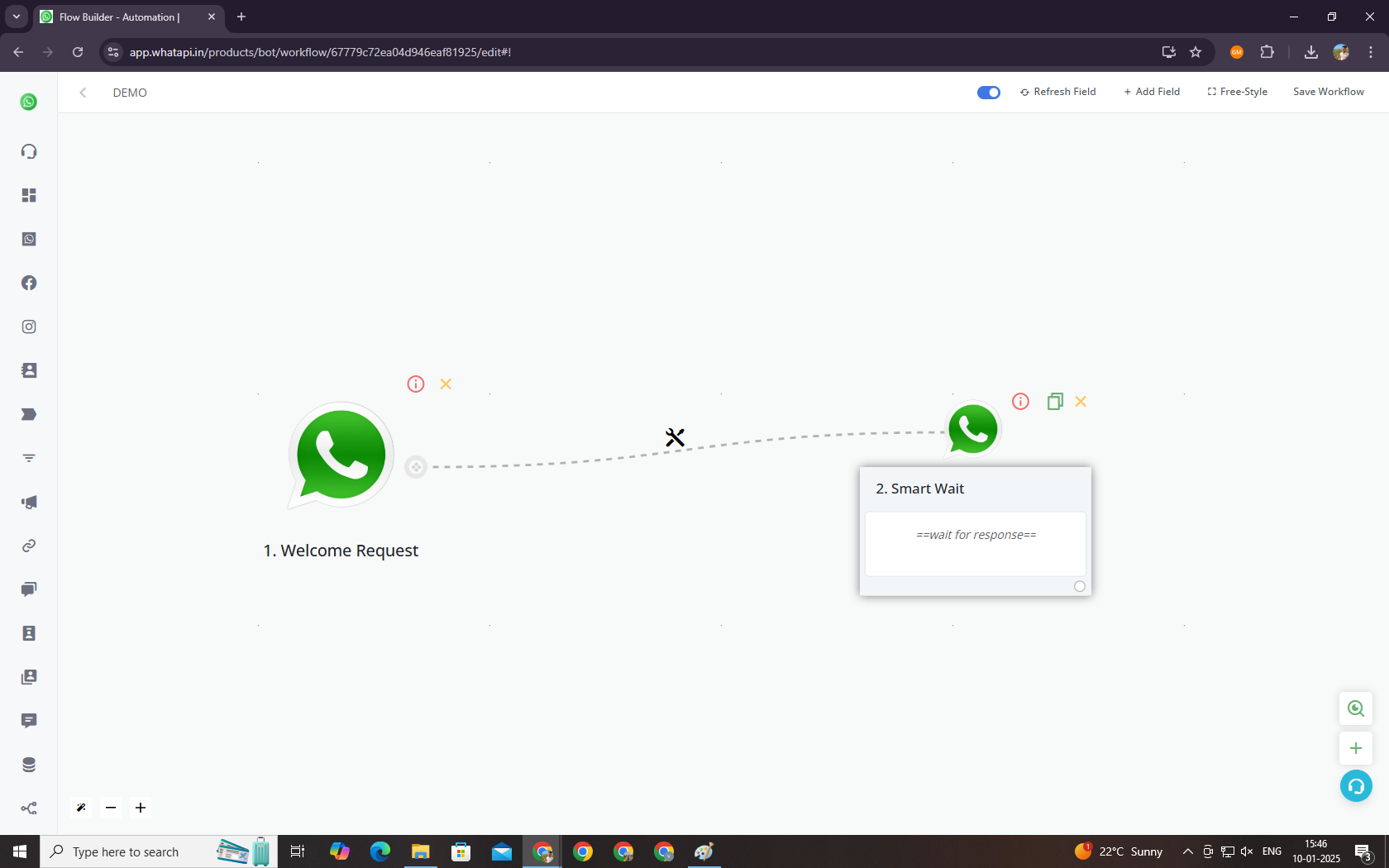Screen dimensions: 1389x868
Task: Expand the tab search dropdown arrow
Action: point(16,17)
